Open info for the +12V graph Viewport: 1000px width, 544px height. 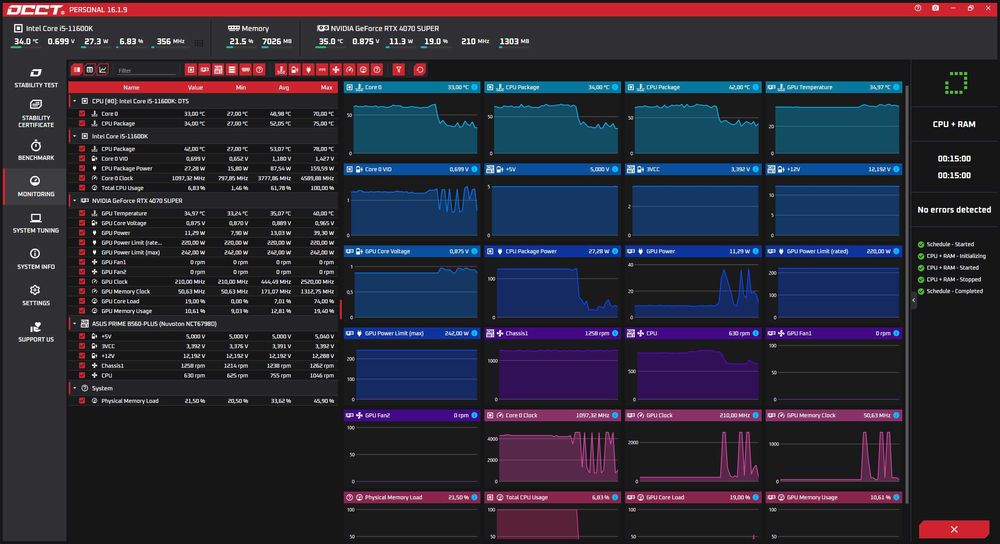[896, 169]
